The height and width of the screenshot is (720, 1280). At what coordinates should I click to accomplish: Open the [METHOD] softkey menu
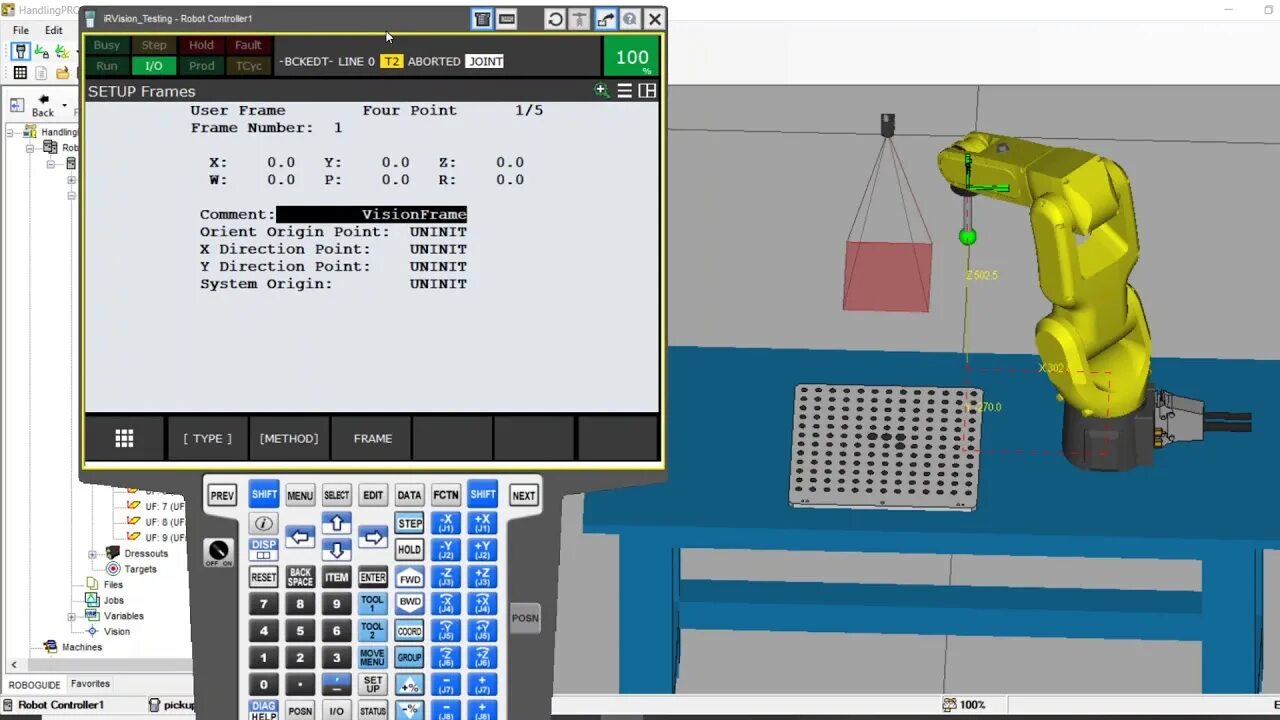click(289, 438)
